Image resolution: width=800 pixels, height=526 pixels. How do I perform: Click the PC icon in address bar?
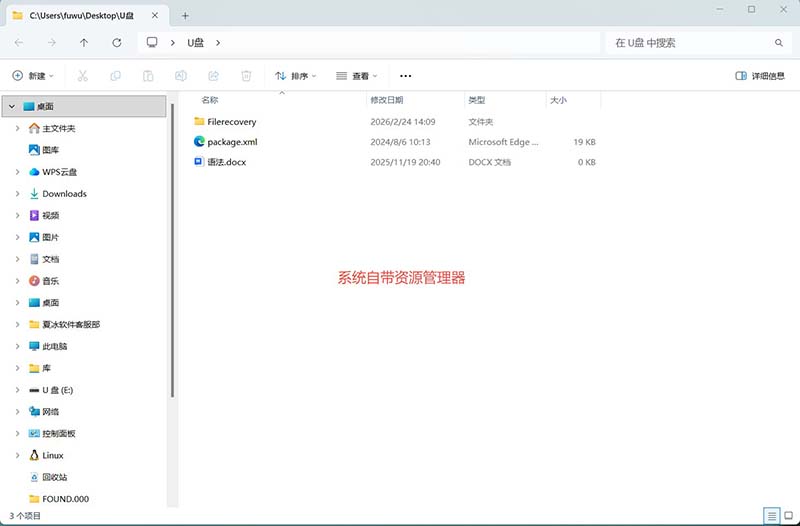[152, 42]
